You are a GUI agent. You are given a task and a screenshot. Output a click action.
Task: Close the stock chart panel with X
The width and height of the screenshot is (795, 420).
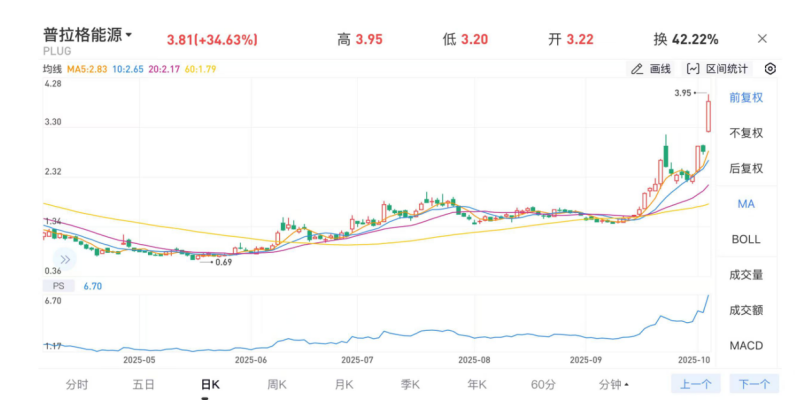click(762, 39)
